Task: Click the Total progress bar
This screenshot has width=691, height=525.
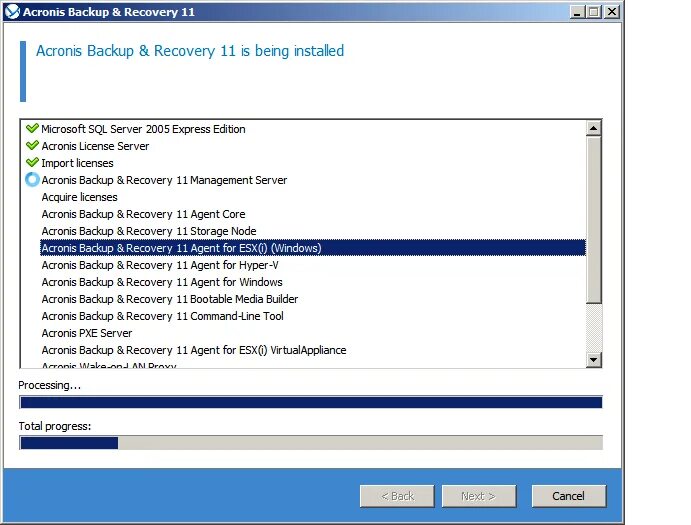Action: [311, 443]
